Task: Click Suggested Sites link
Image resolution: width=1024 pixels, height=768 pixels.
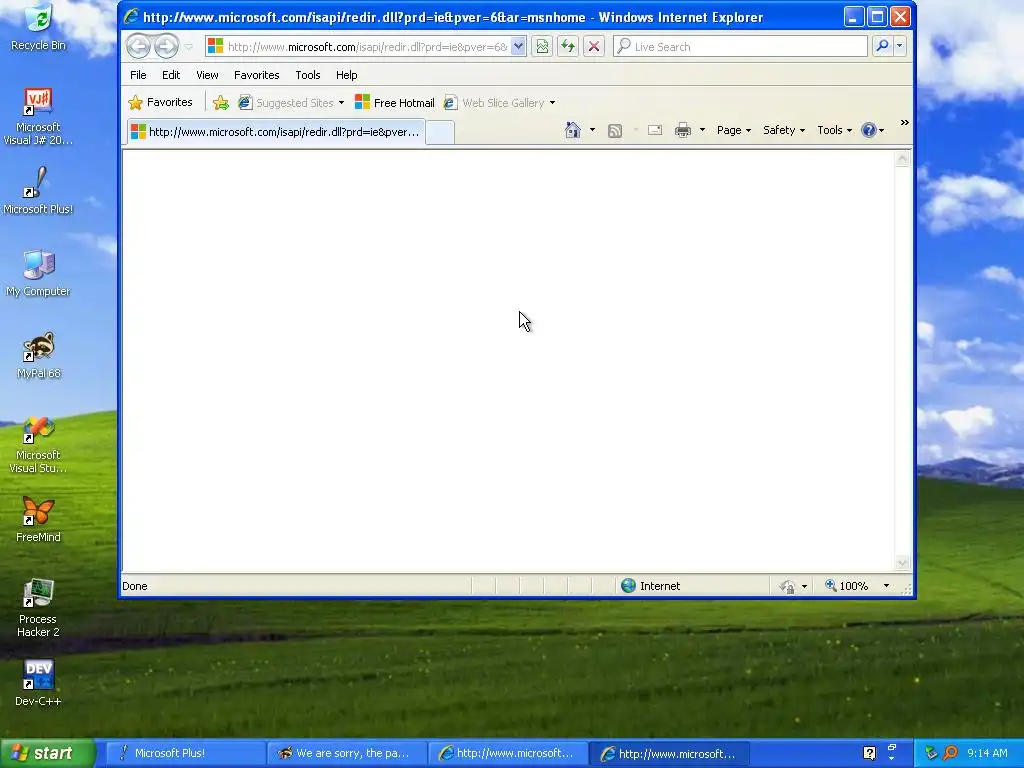Action: 286,103
